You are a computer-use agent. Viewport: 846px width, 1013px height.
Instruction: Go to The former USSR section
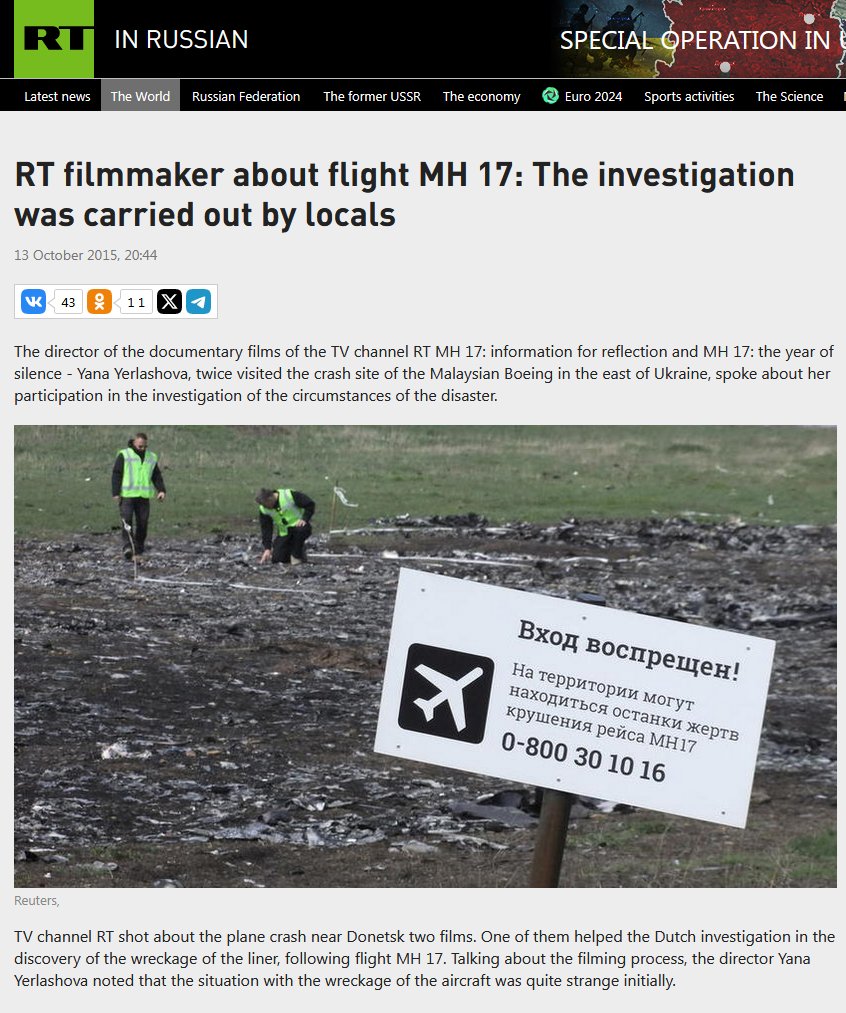coord(372,96)
